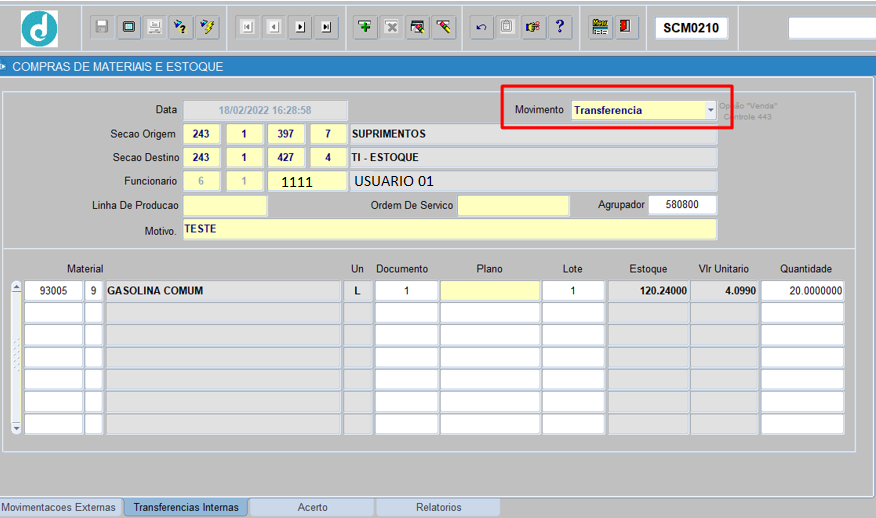Switch to Movimentacoes Externas tab

tap(60, 507)
